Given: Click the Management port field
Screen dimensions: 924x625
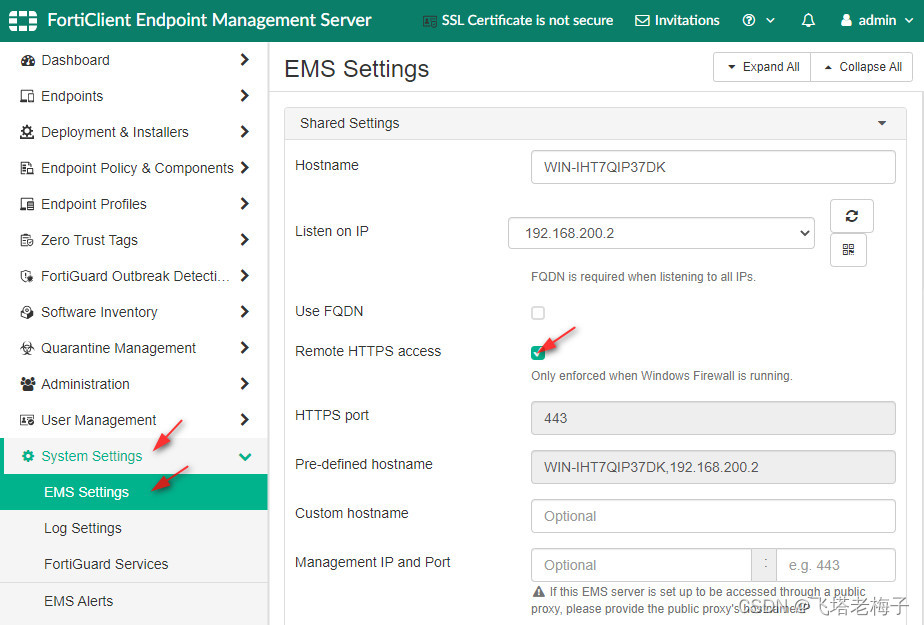Looking at the screenshot, I should pyautogui.click(x=836, y=565).
